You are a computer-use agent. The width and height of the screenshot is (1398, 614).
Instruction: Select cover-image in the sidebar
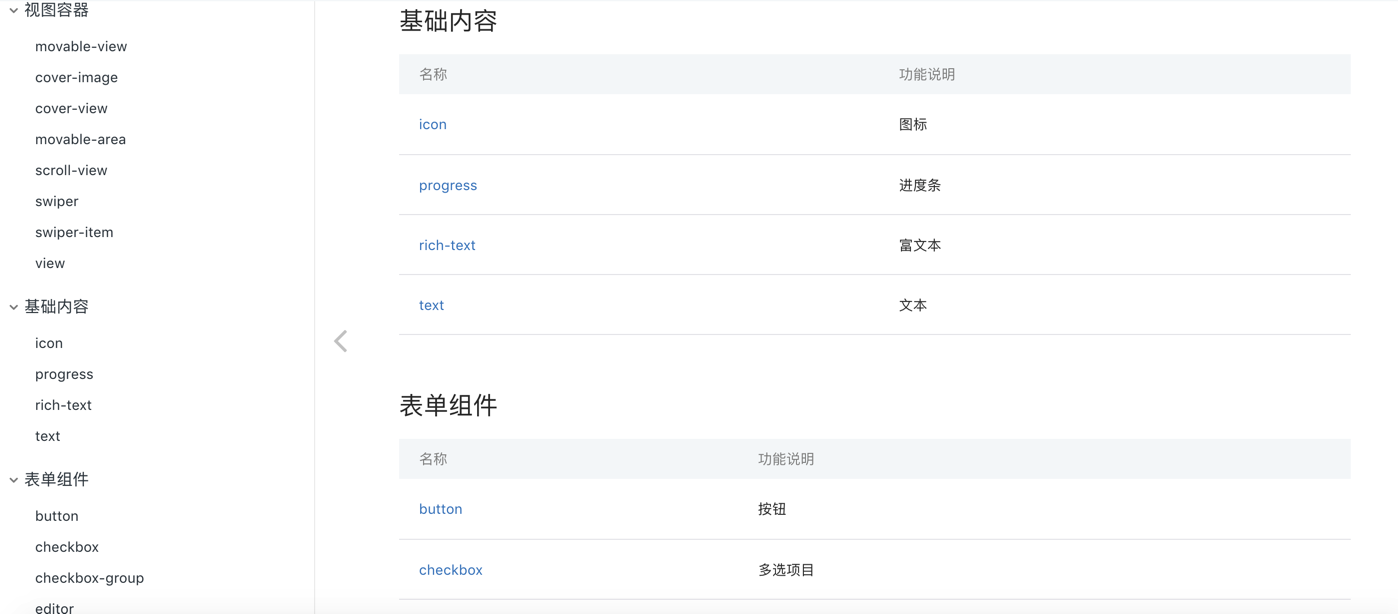(x=77, y=77)
